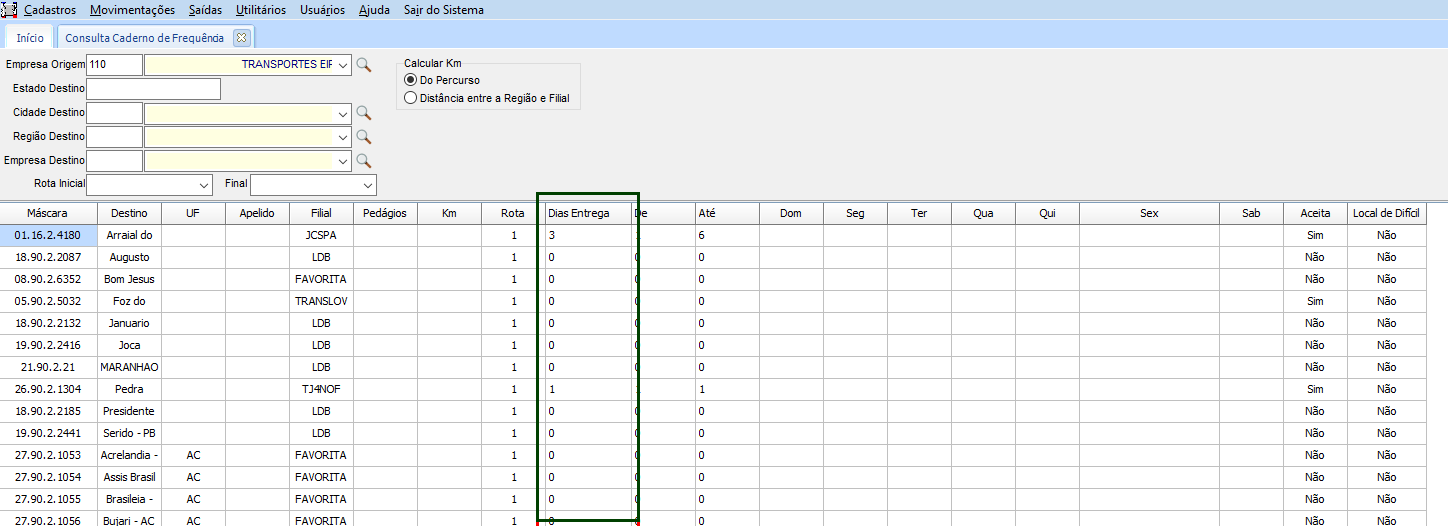
Task: Open the Movimentações menu
Action: tap(132, 10)
